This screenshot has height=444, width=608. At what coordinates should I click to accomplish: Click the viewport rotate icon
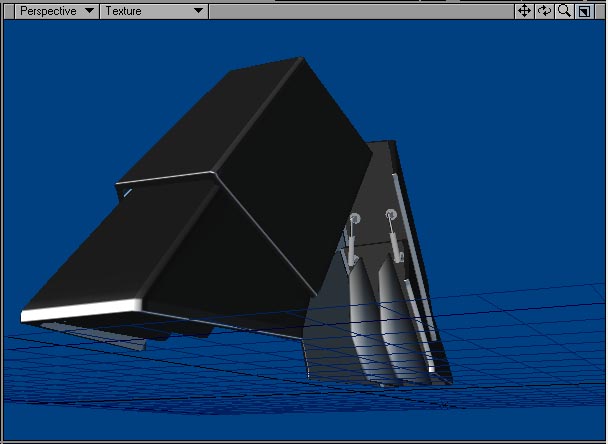tap(544, 11)
